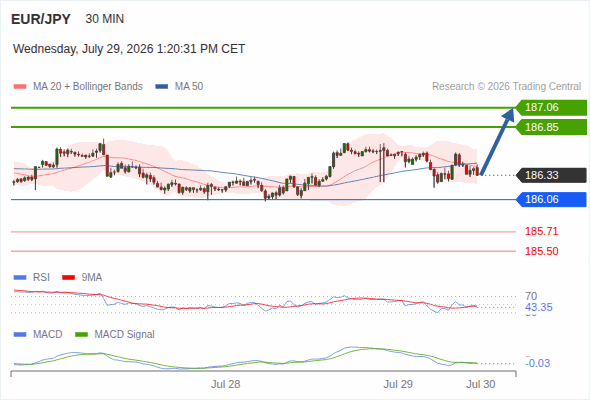This screenshot has height=400, width=590.
Task: Open the Trading Central research credit
Action: [506, 87]
